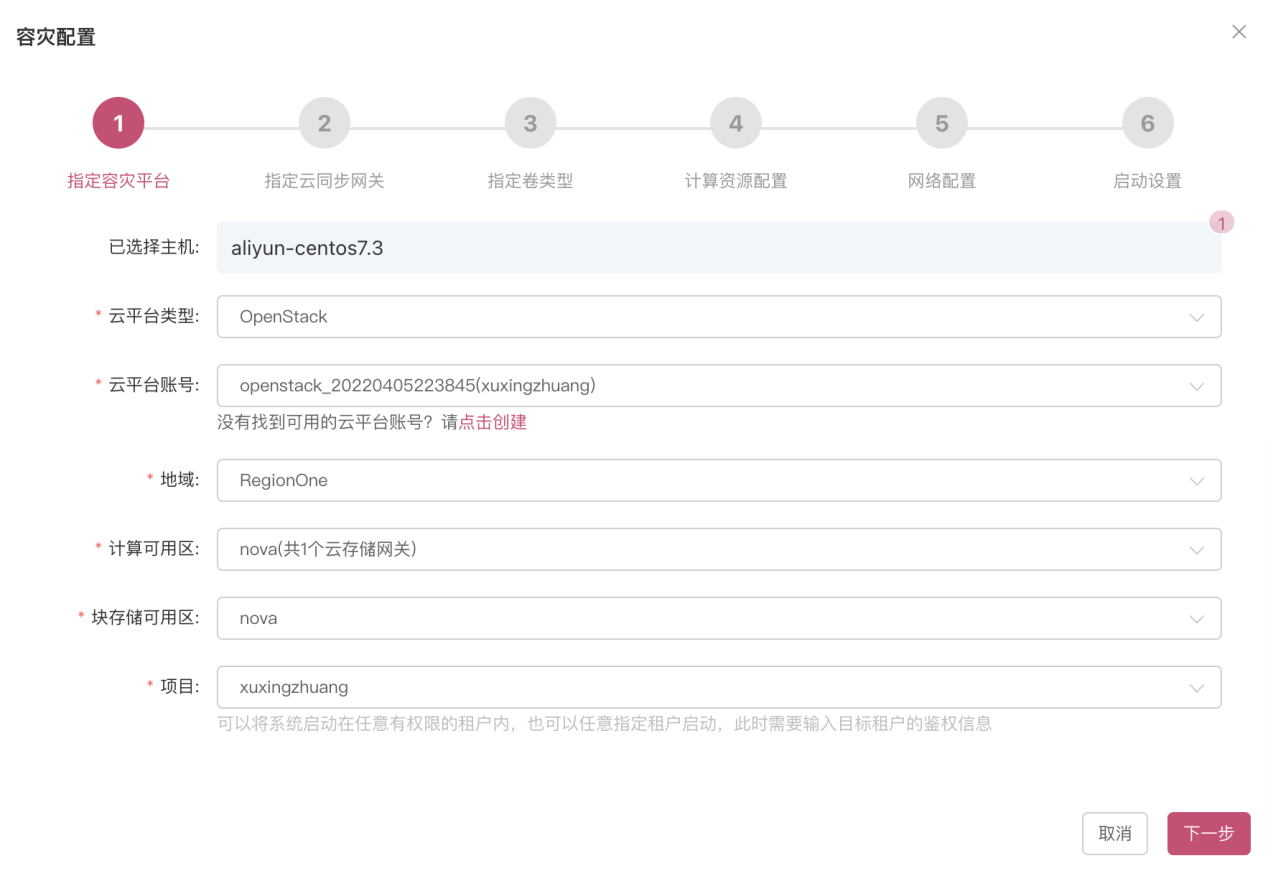Select the 网络配置 step label

click(941, 181)
